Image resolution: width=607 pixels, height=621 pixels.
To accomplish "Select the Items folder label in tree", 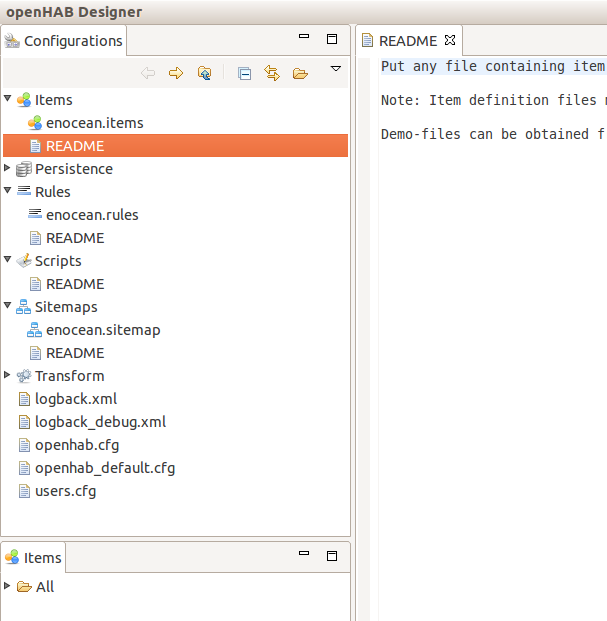I will (x=53, y=100).
